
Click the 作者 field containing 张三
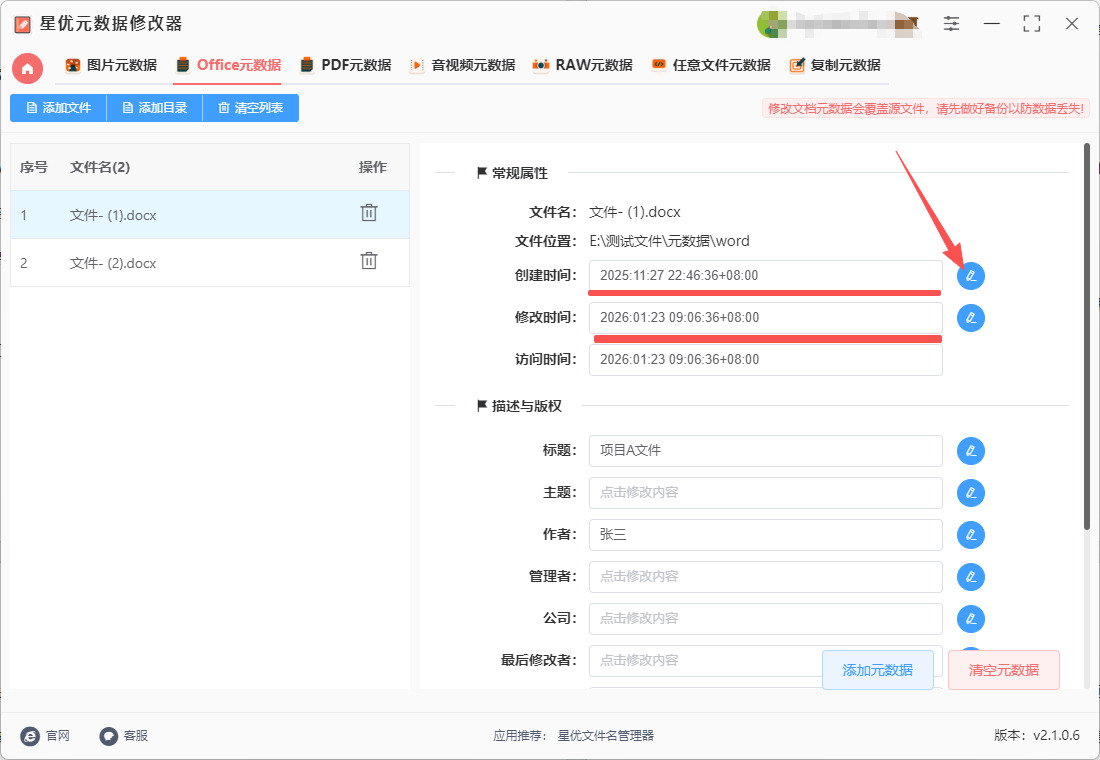tap(765, 535)
